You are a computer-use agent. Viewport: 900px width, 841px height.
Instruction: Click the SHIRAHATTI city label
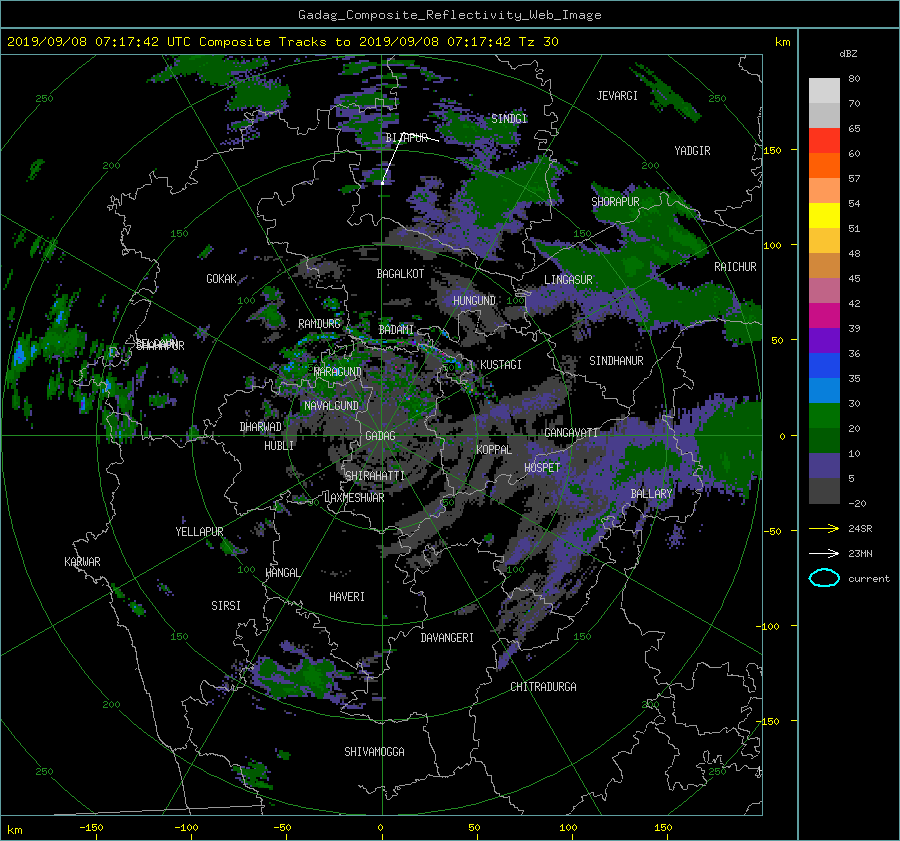[x=375, y=475]
